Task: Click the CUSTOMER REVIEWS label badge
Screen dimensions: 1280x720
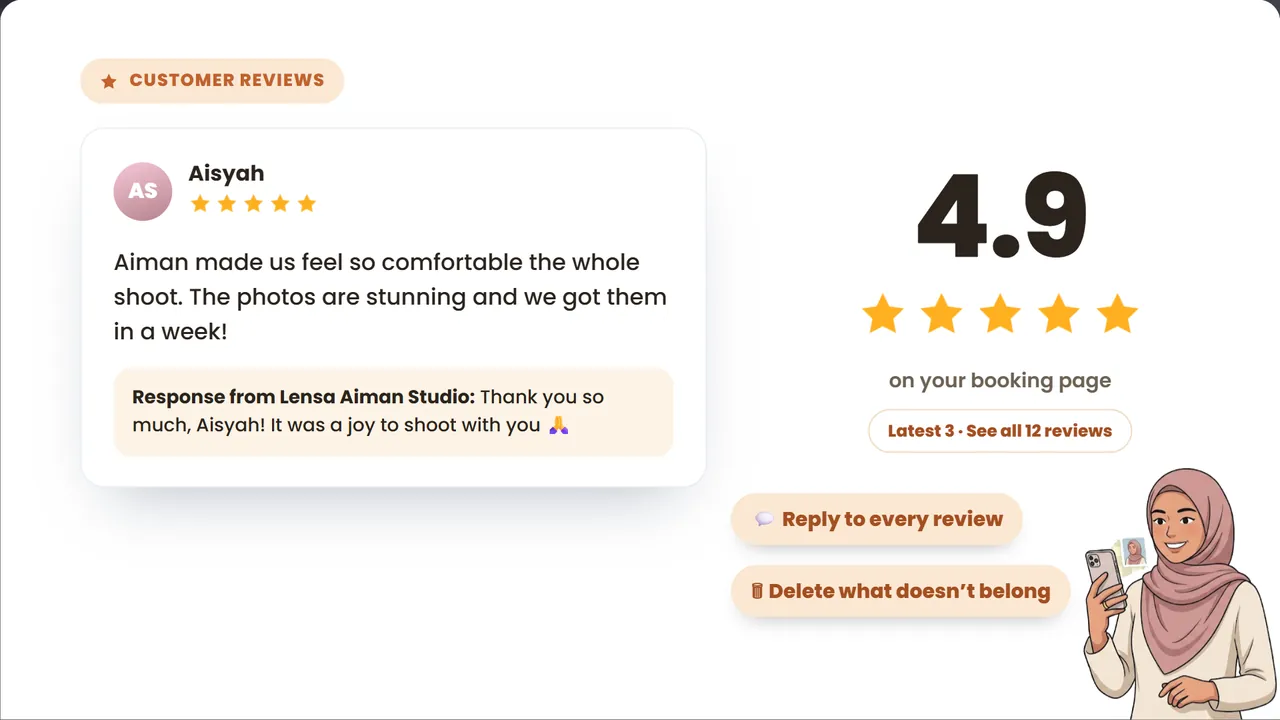Action: (212, 81)
